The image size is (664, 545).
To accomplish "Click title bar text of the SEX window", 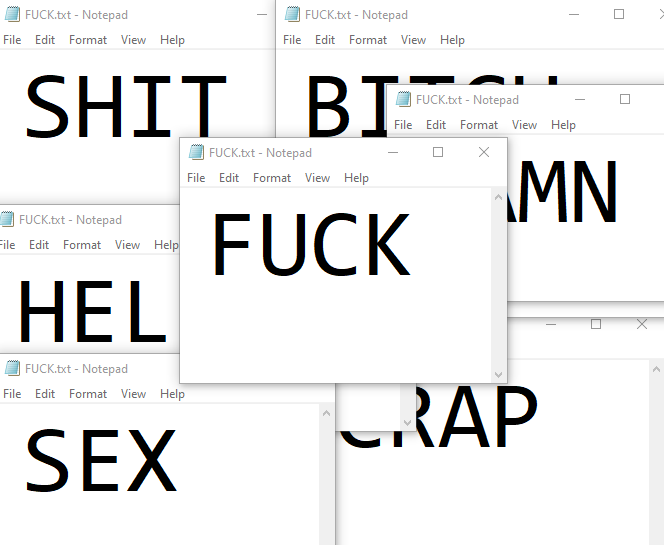I will [76, 369].
